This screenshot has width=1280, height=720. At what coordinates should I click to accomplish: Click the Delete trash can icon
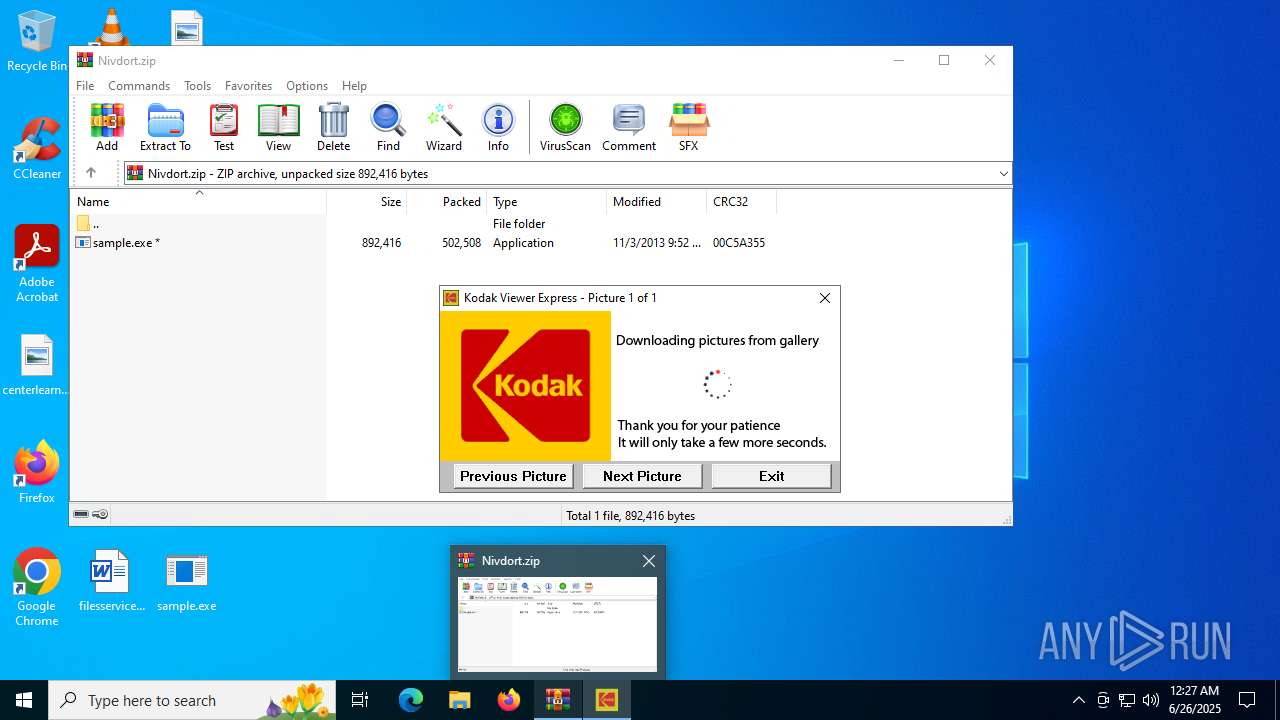click(x=333, y=127)
